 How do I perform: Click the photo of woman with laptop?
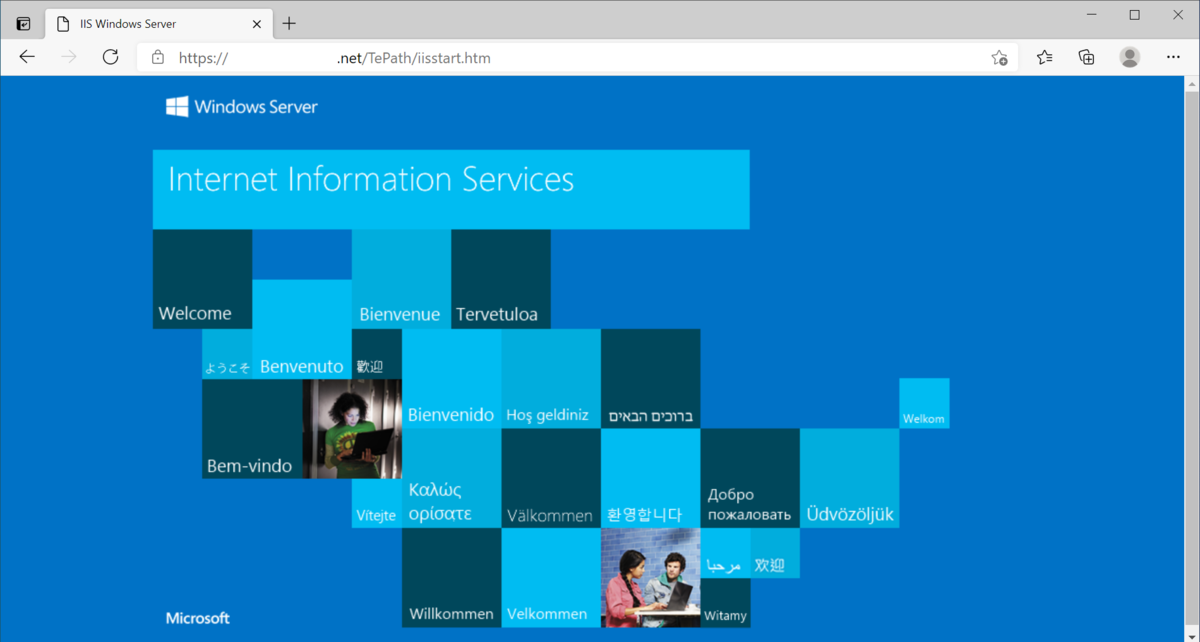[352, 429]
